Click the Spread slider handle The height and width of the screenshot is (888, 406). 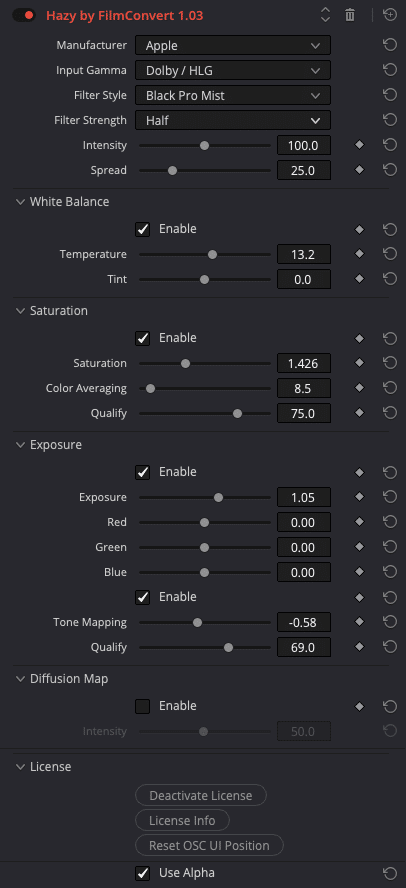[x=172, y=170]
